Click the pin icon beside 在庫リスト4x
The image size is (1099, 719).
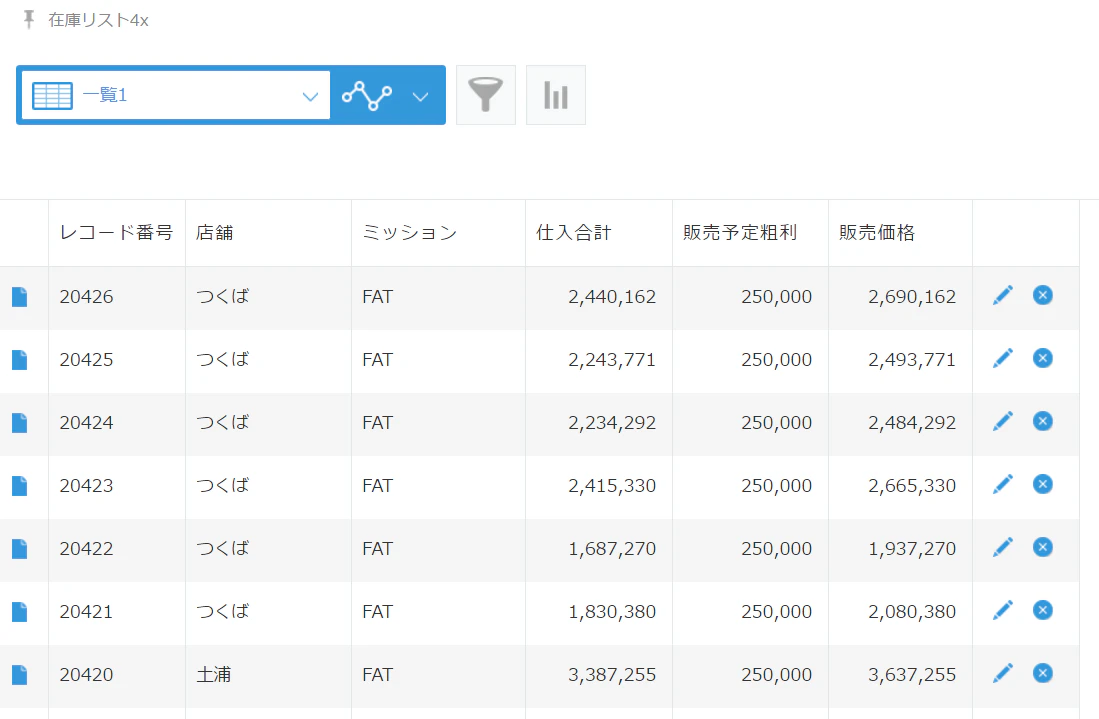point(29,20)
